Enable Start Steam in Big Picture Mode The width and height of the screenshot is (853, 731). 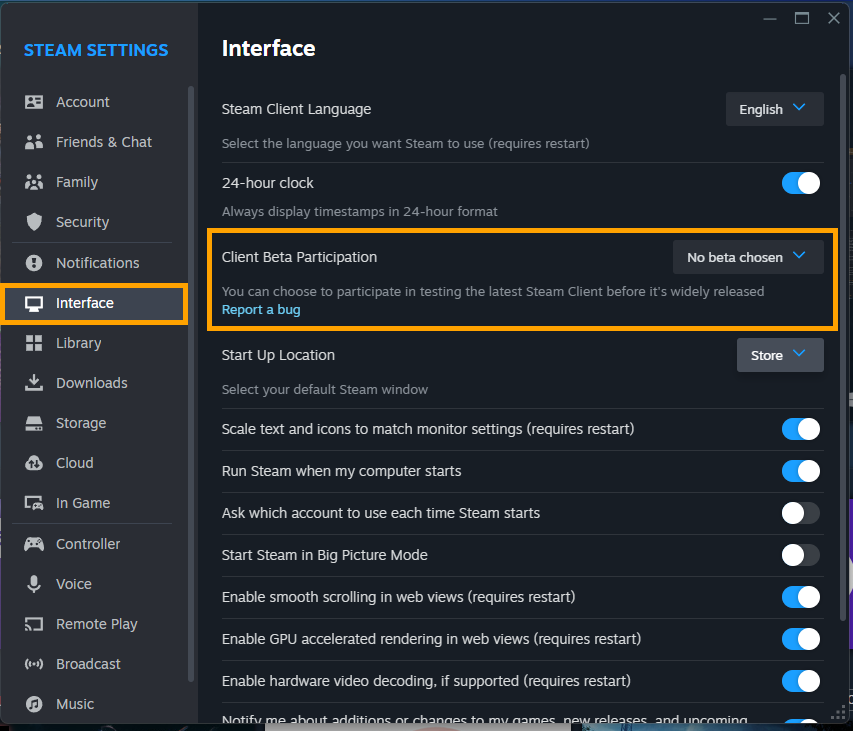(801, 555)
